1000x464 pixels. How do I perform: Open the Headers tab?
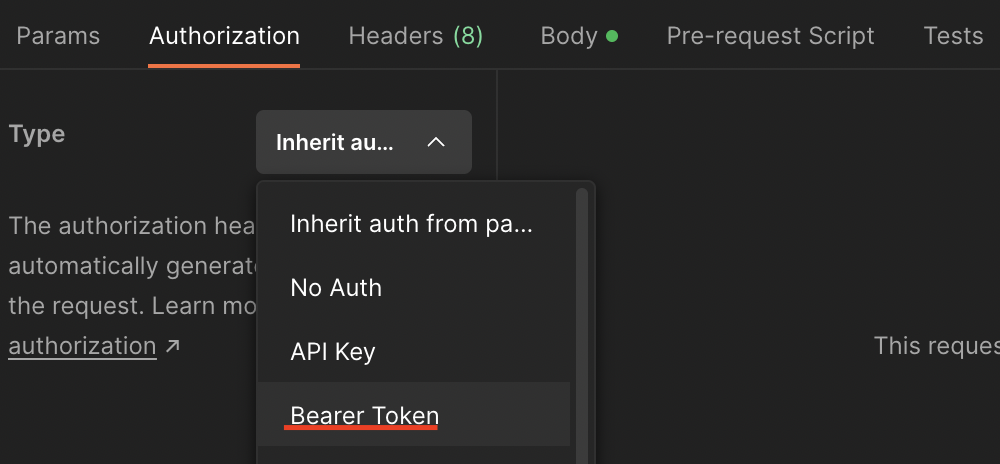click(395, 37)
